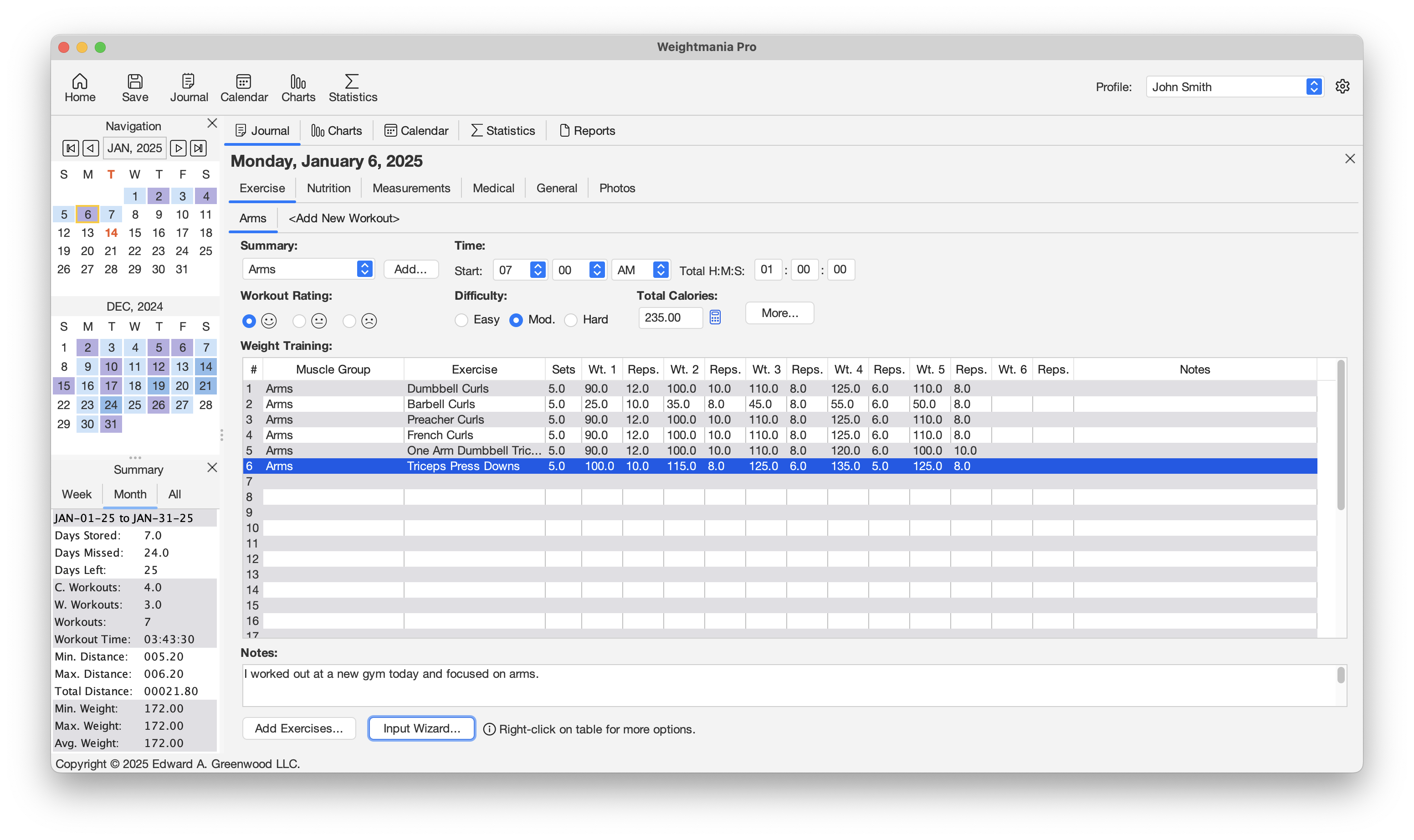Open the AM/PM selector
Image resolution: width=1414 pixels, height=840 pixels.
click(641, 270)
